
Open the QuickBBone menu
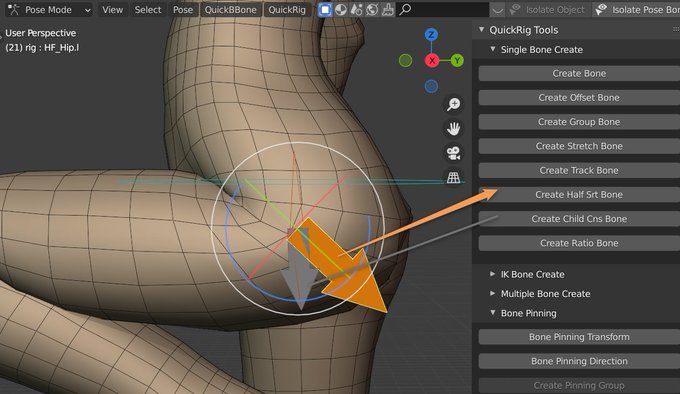click(x=231, y=10)
